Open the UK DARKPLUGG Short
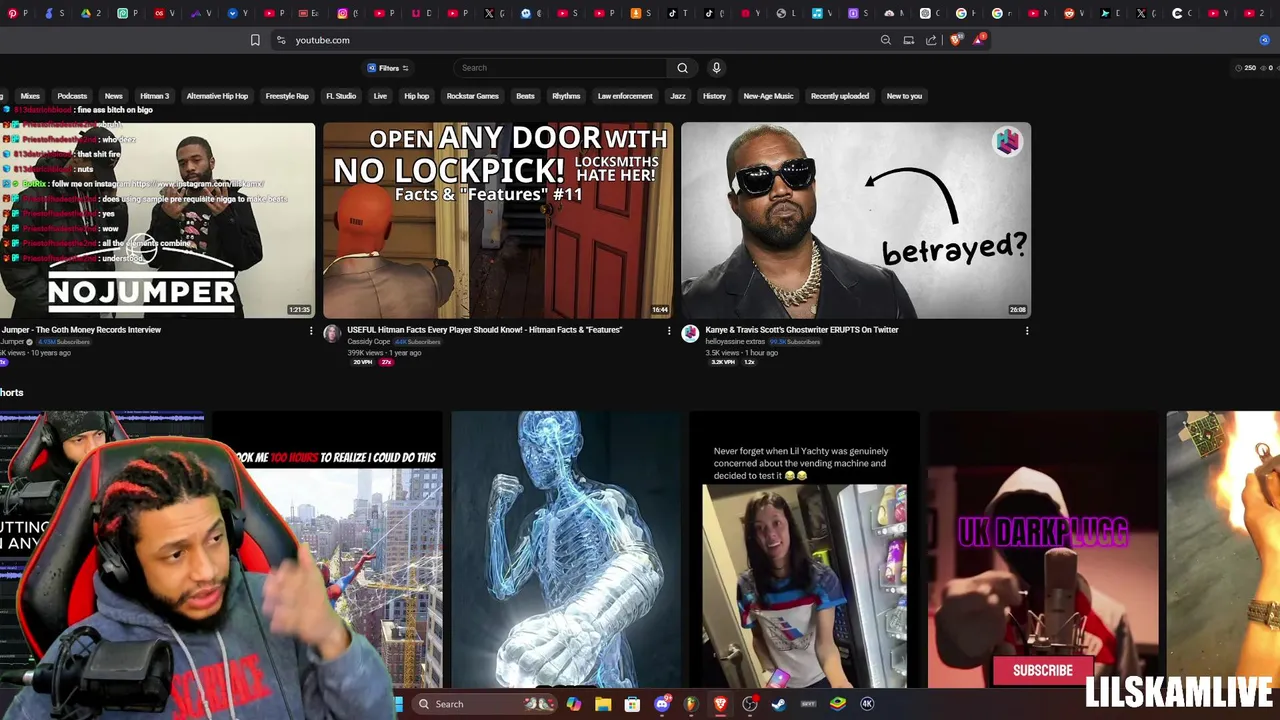The height and width of the screenshot is (720, 1280). click(1043, 550)
